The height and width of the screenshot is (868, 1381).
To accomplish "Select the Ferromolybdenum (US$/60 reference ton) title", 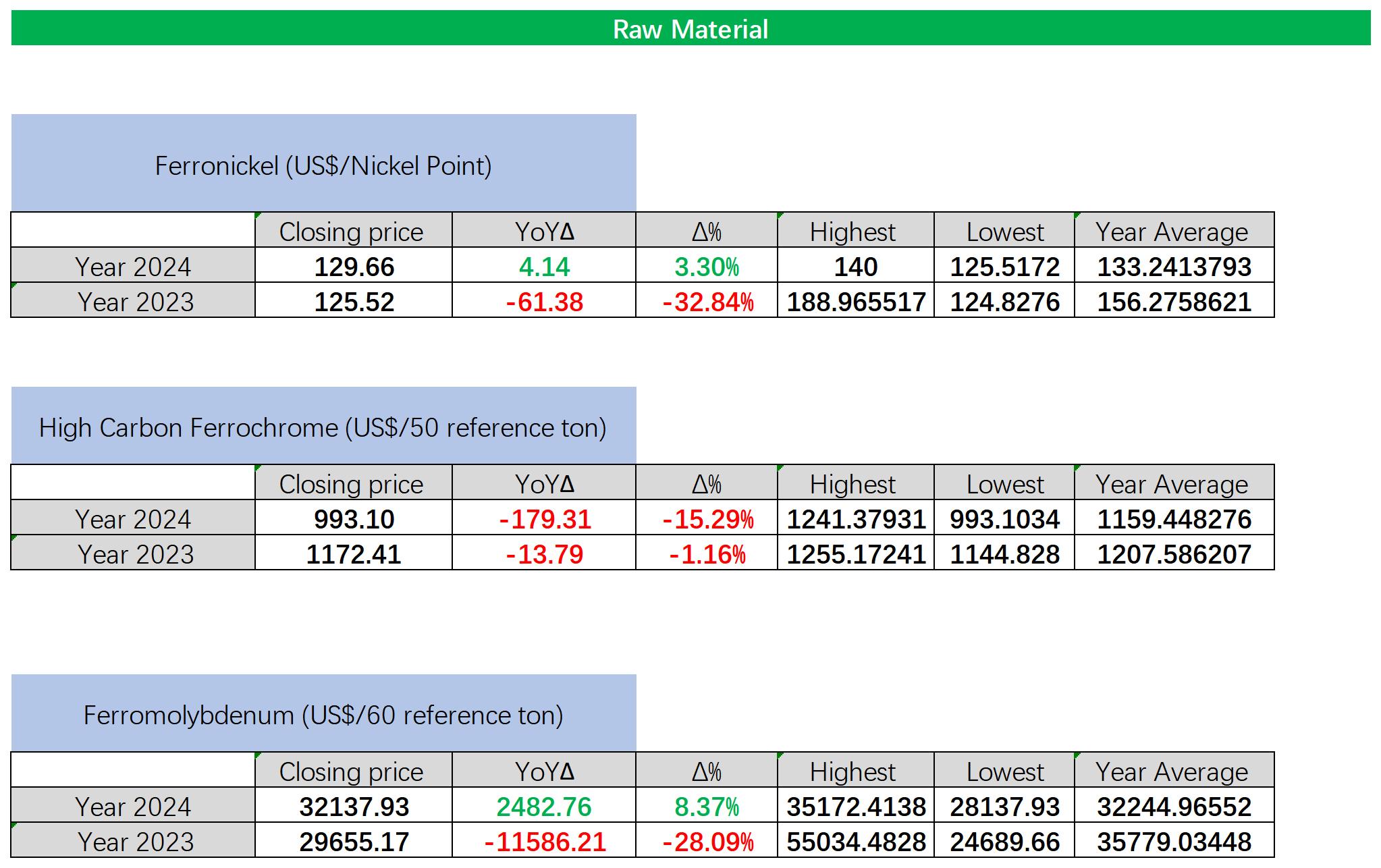I will tap(323, 715).
